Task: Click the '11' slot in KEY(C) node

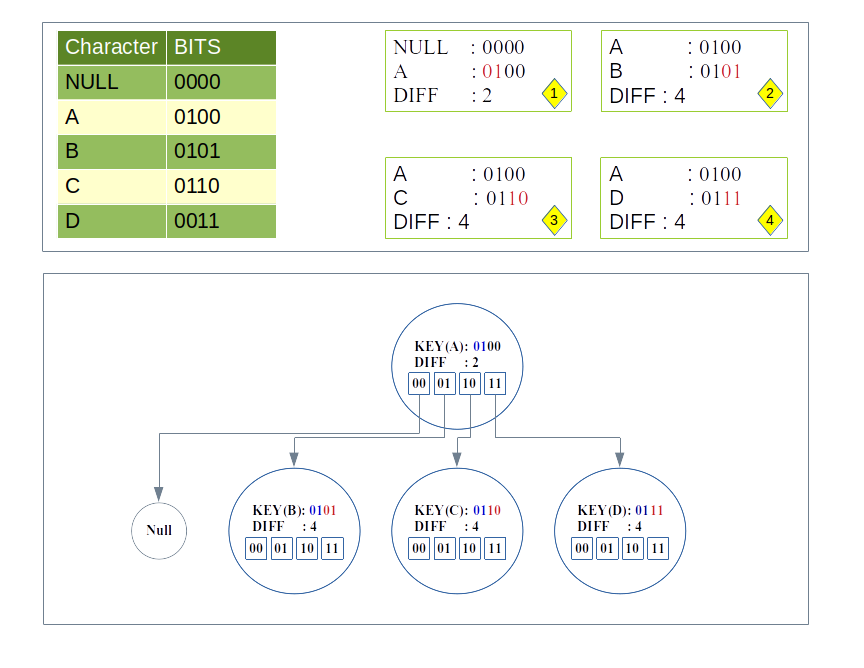Action: click(495, 548)
